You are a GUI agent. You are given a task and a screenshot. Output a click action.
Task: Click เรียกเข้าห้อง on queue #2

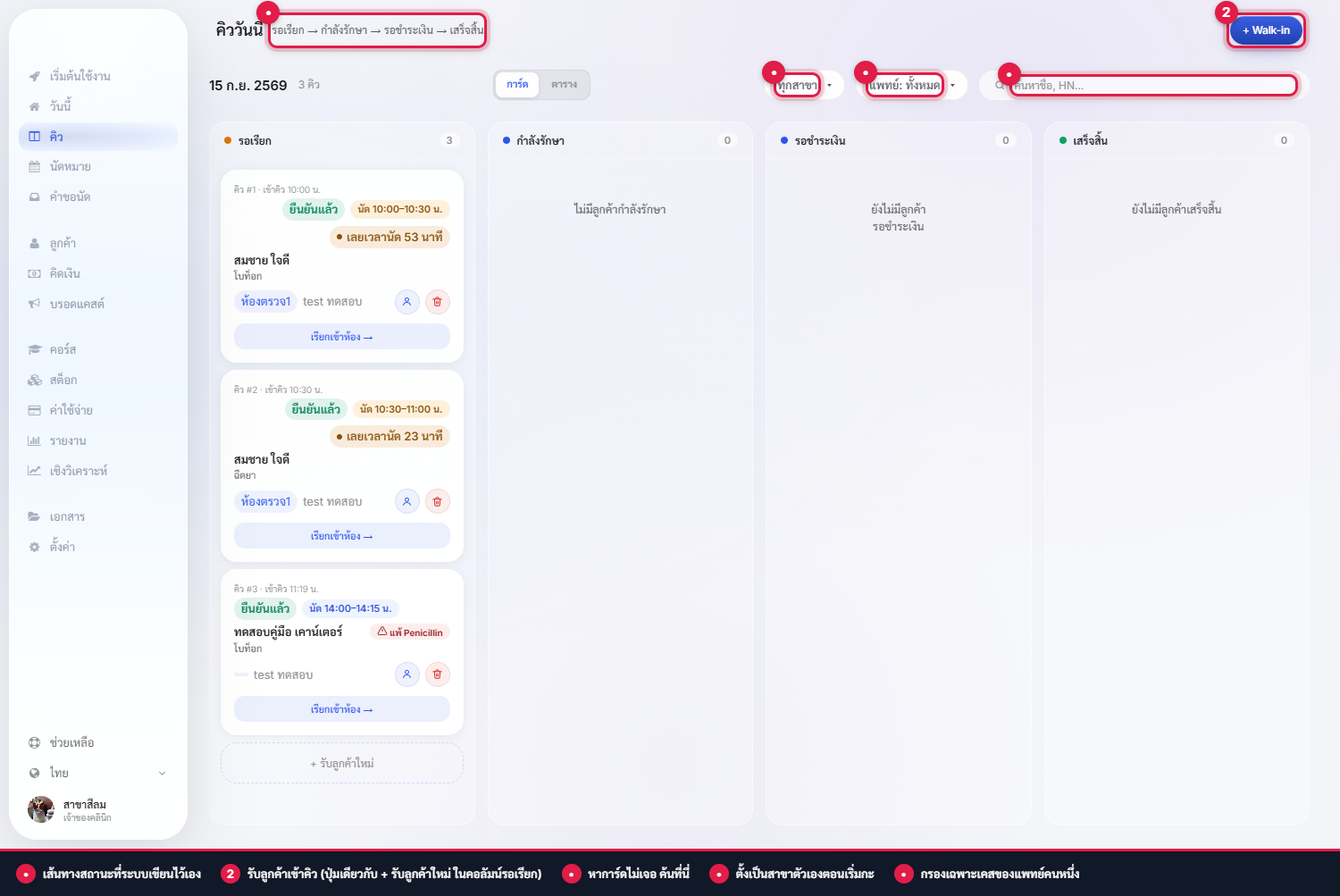click(x=342, y=536)
